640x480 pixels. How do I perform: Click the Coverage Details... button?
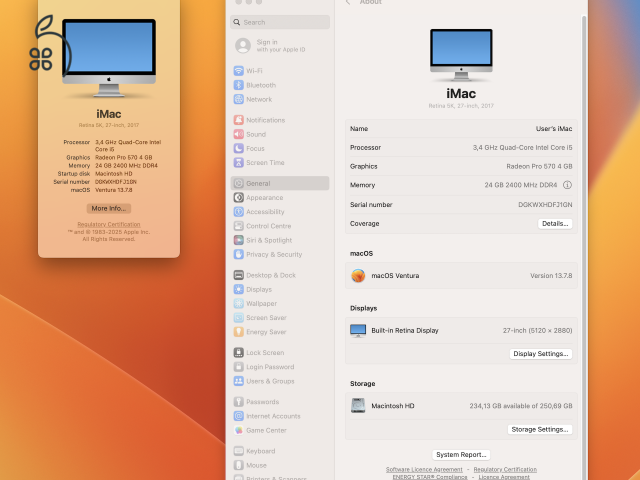tap(555, 224)
